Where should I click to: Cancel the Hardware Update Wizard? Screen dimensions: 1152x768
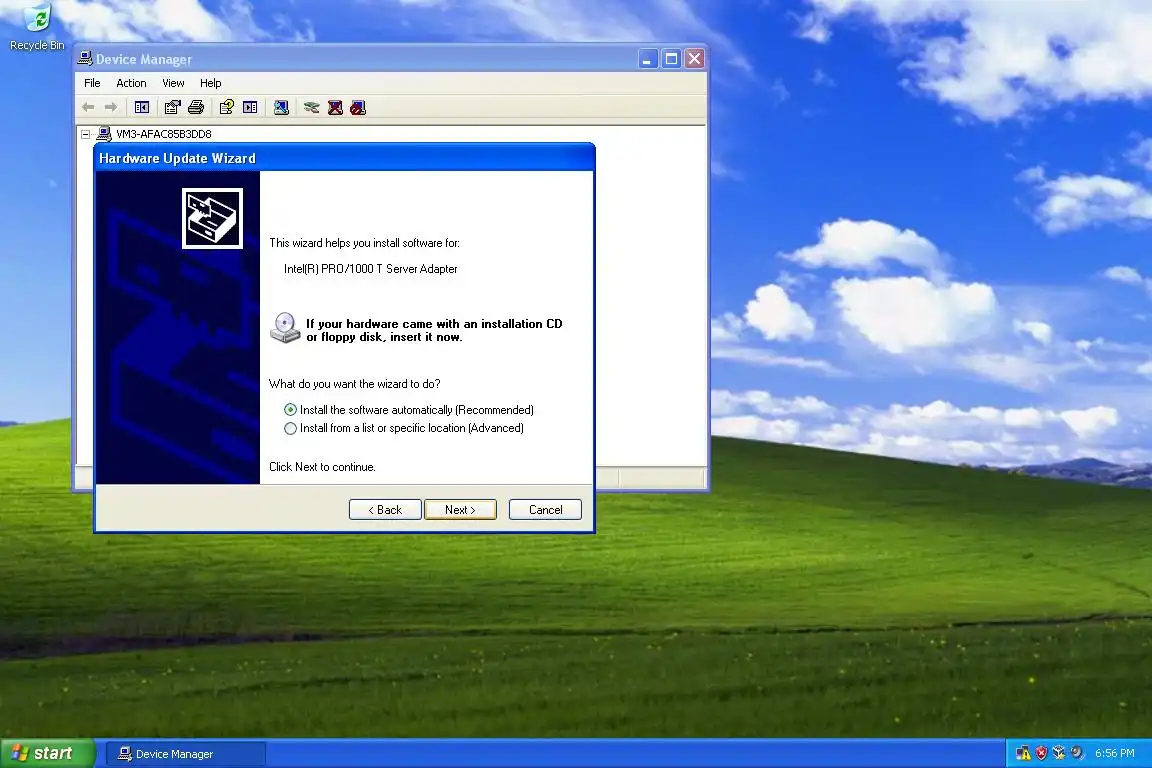coord(545,510)
